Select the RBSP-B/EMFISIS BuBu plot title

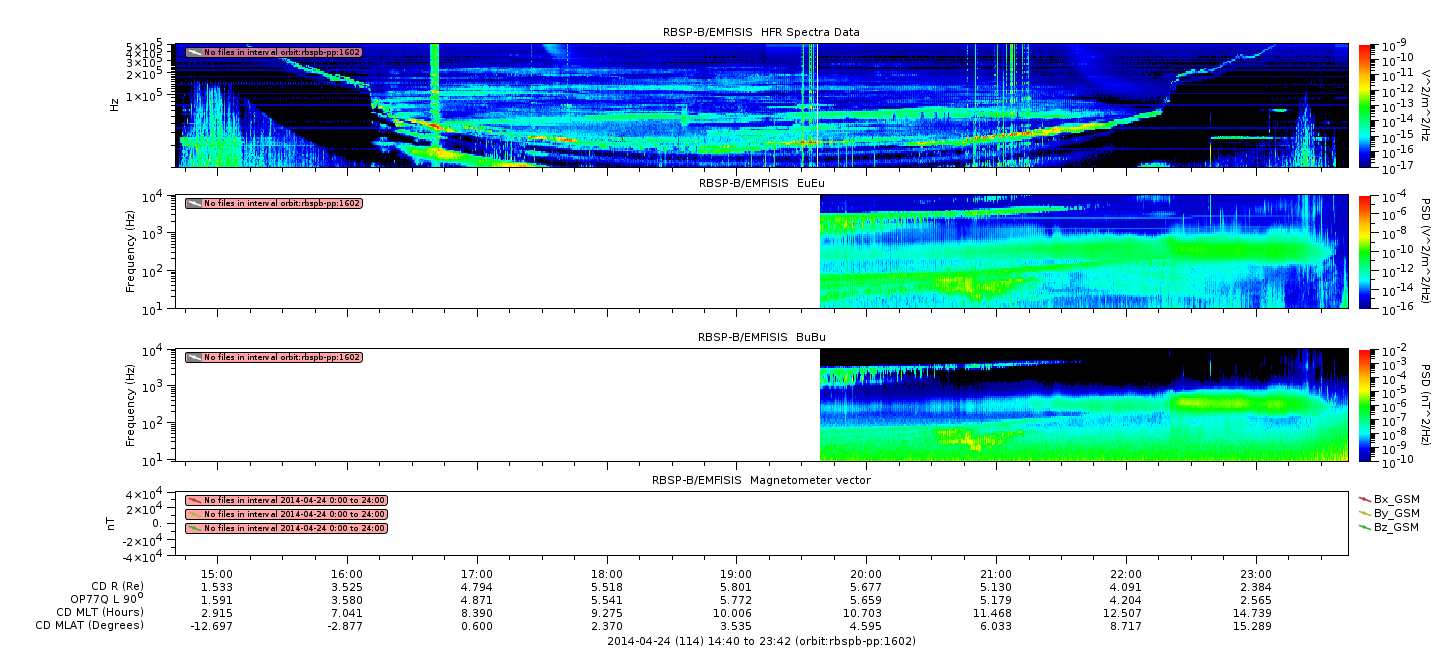coord(761,337)
